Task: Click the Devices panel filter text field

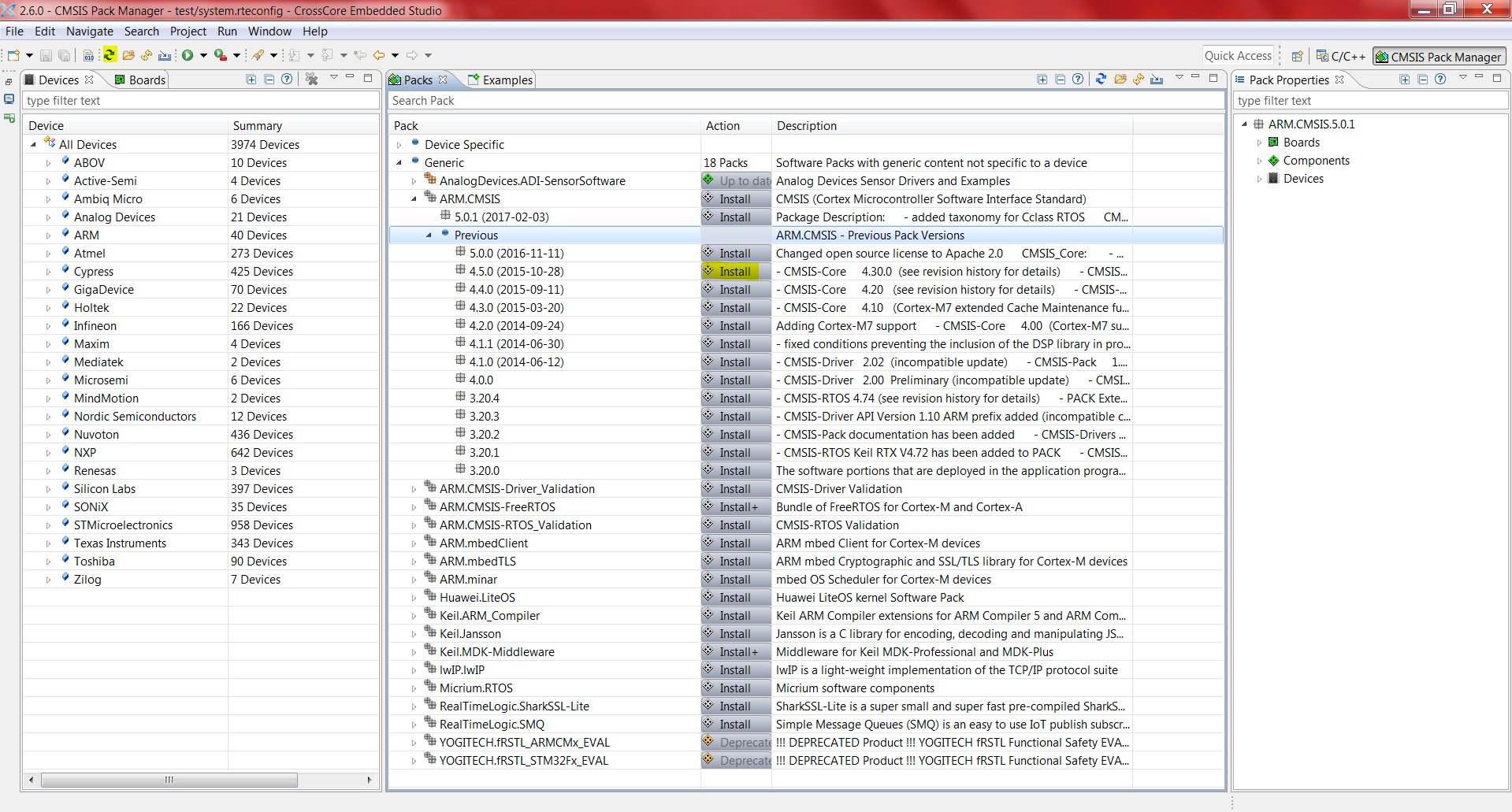Action: (x=201, y=101)
